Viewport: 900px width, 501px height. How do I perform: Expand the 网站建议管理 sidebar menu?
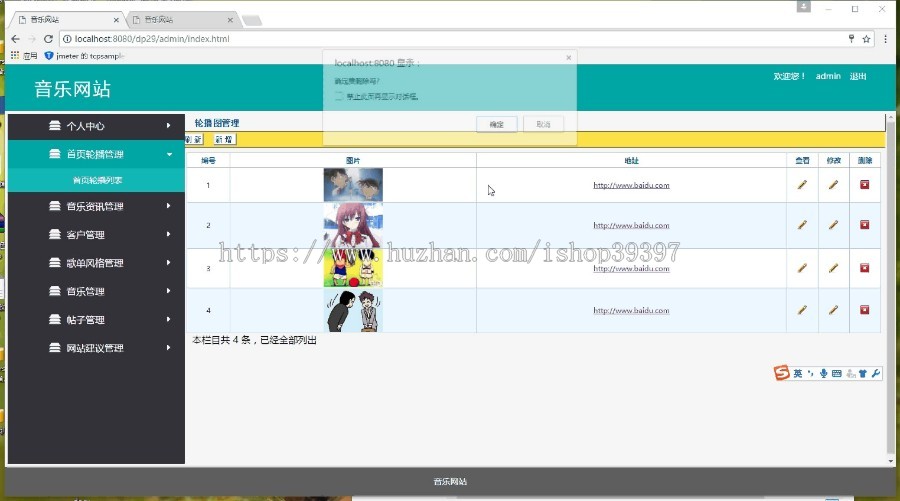[96, 348]
